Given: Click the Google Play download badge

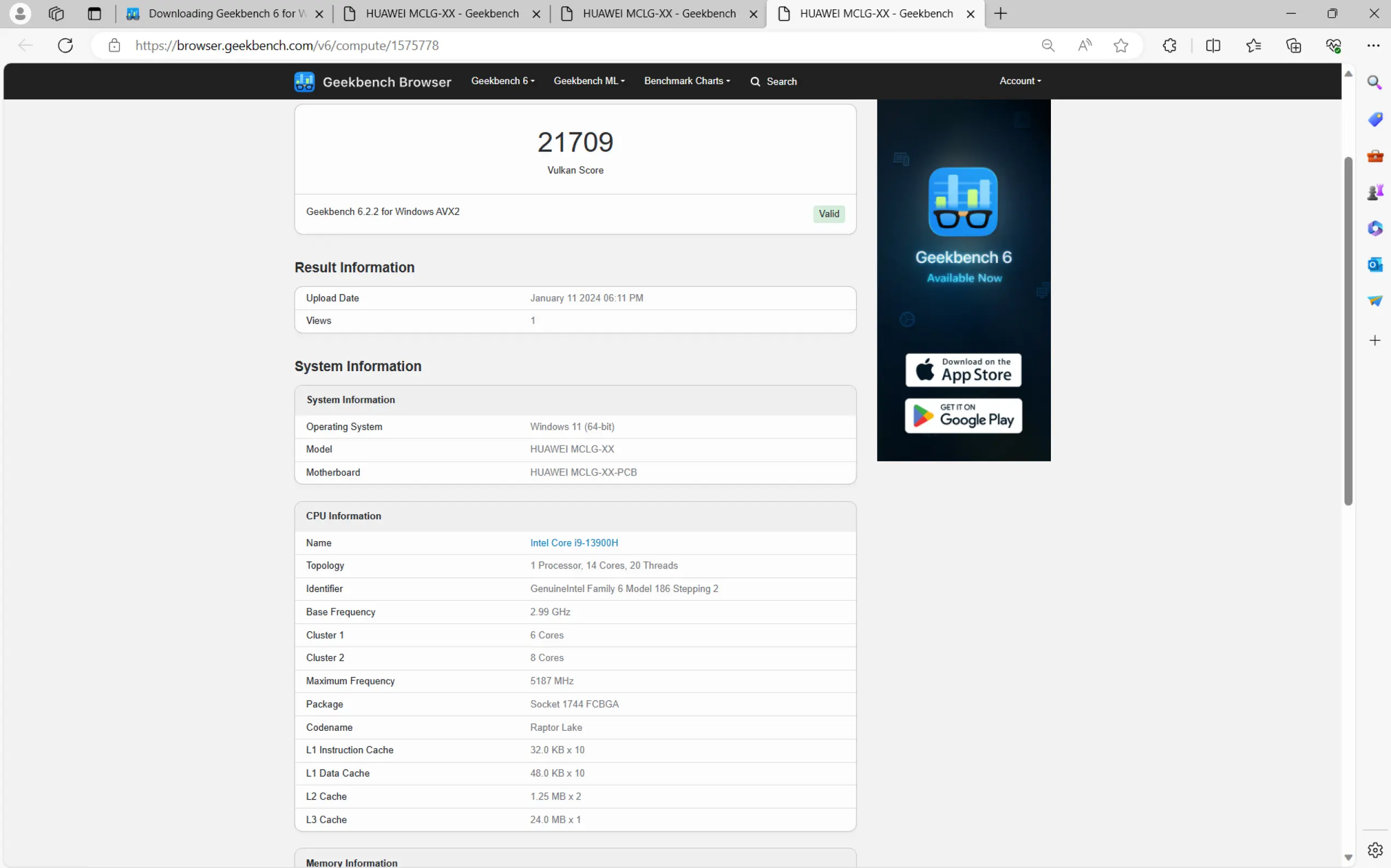Looking at the screenshot, I should click(x=963, y=415).
